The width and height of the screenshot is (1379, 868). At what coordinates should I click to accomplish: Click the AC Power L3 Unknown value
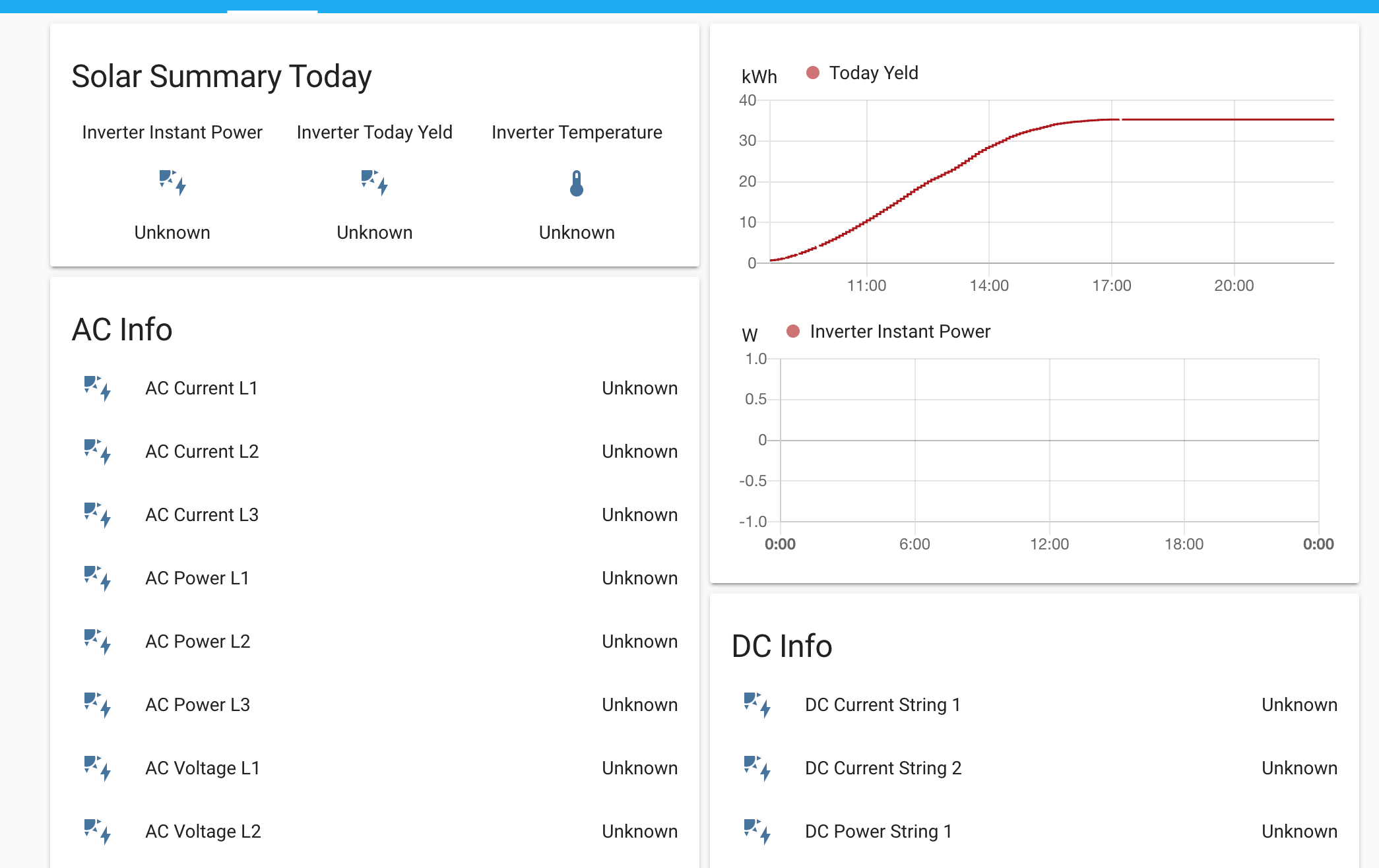coord(639,704)
